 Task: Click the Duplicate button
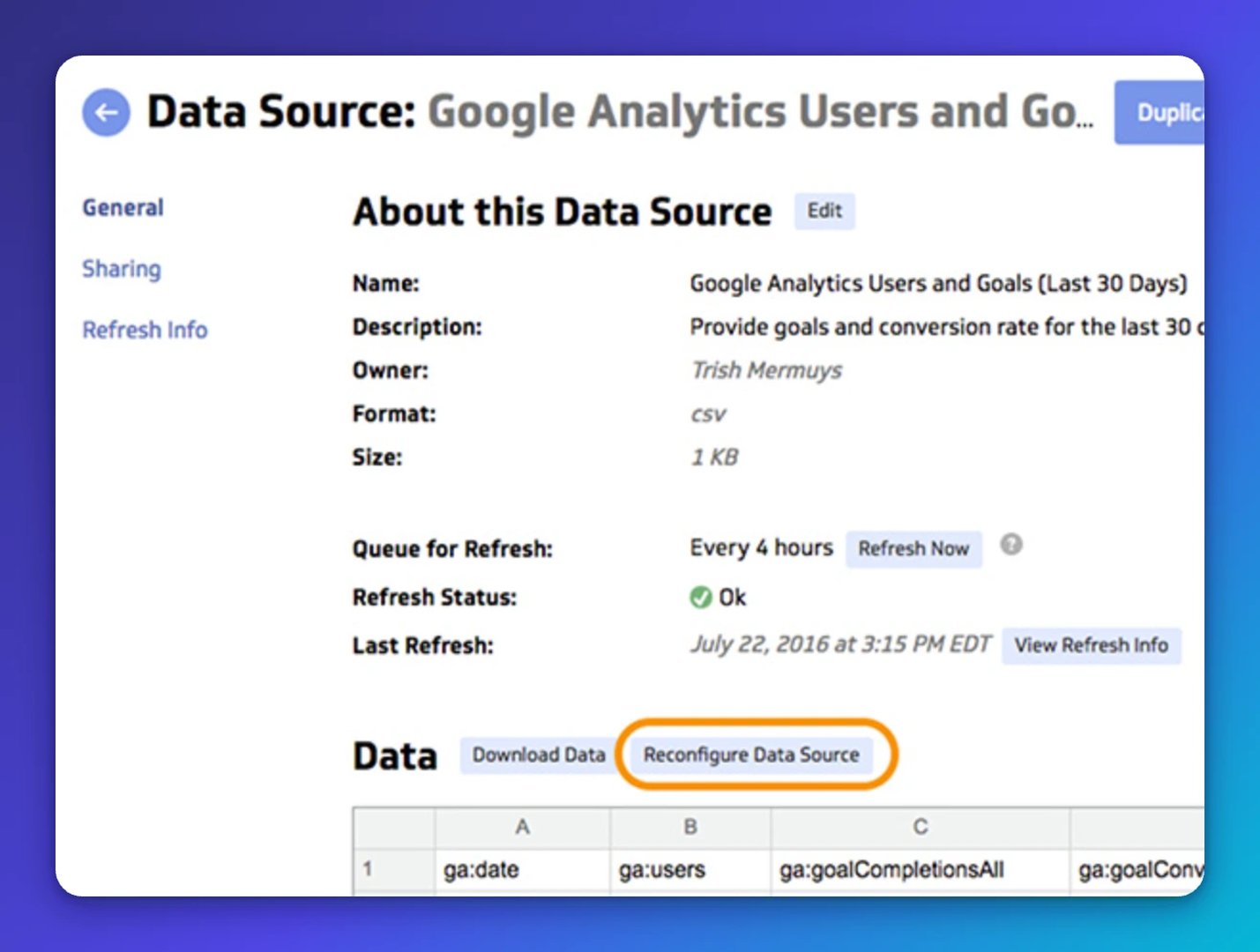pyautogui.click(x=1159, y=113)
